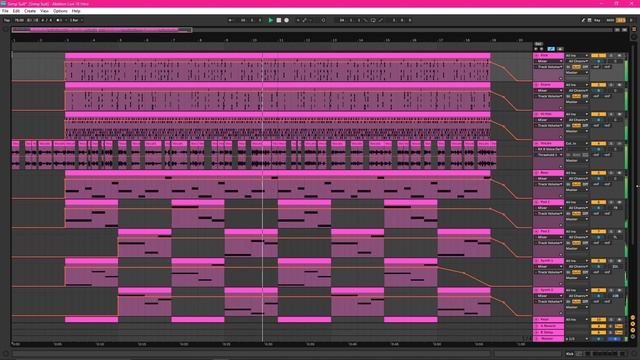Open the Bass track's Master output menu

[577, 190]
